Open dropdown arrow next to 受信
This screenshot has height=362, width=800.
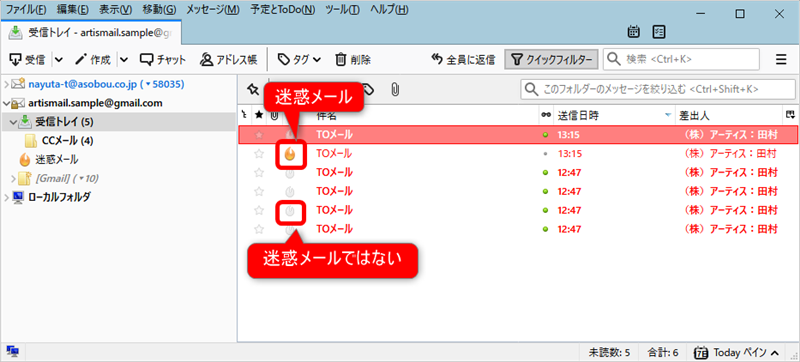(59, 60)
